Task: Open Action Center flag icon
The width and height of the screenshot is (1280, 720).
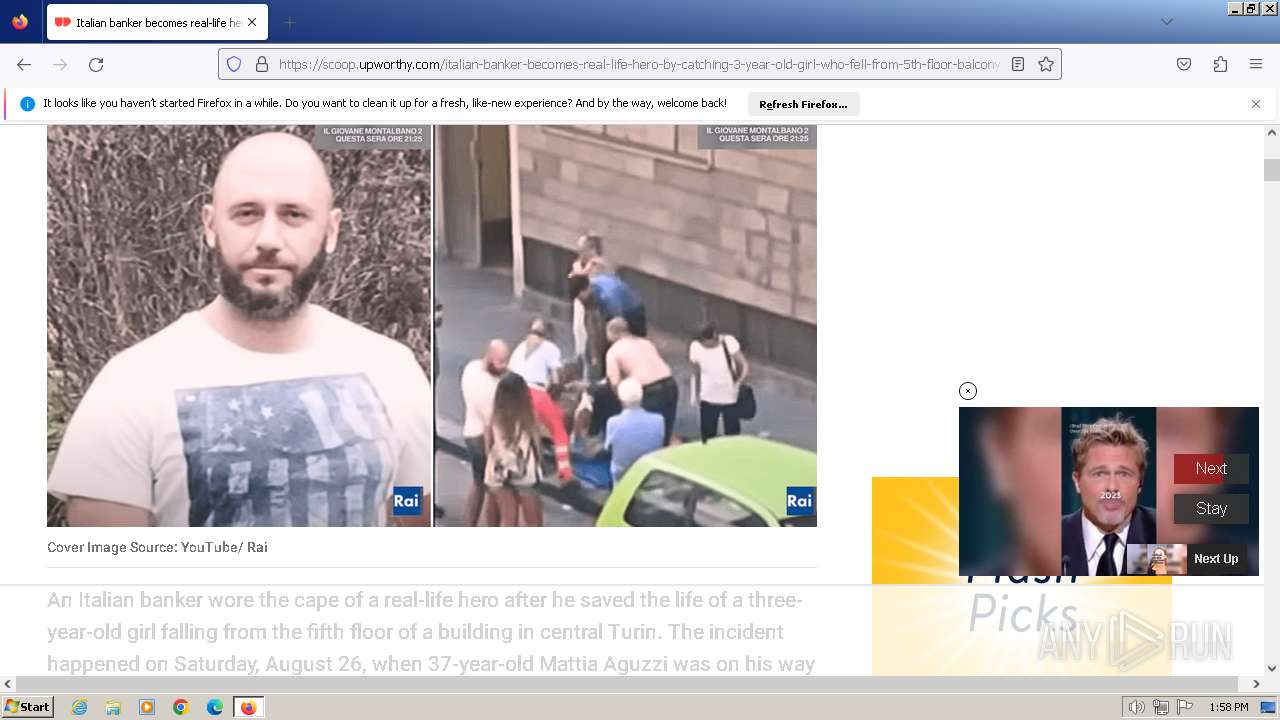Action: click(1184, 707)
